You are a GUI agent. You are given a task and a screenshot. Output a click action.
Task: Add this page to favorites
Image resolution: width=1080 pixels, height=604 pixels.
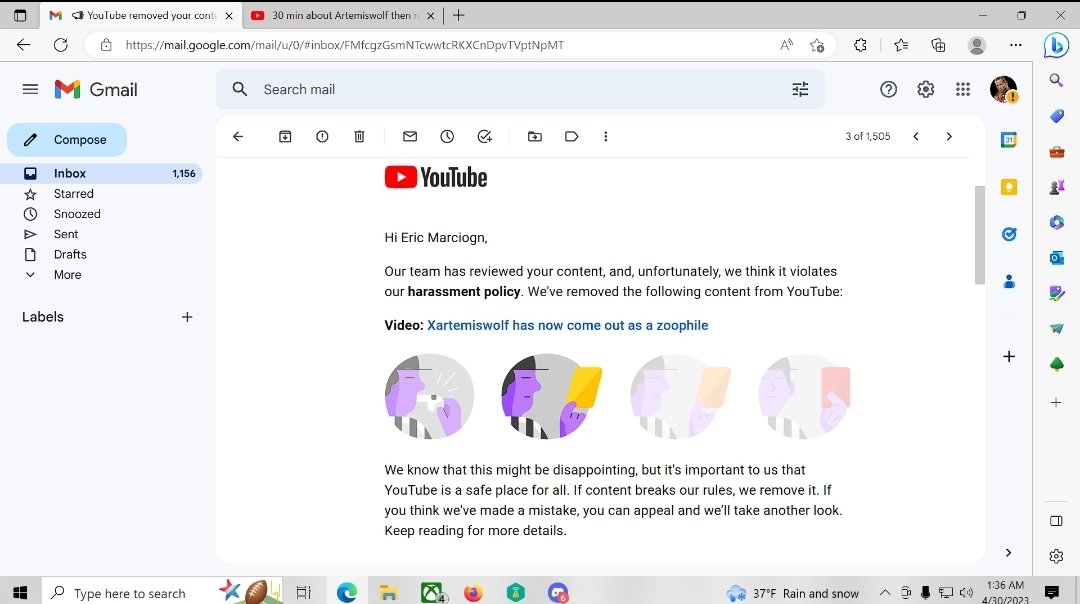click(817, 45)
